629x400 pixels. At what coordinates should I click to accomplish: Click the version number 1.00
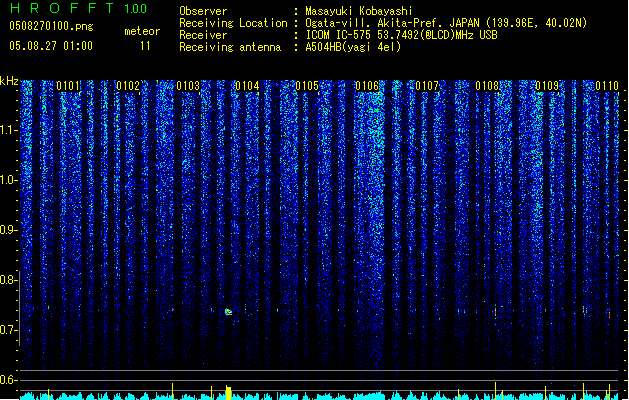point(135,9)
